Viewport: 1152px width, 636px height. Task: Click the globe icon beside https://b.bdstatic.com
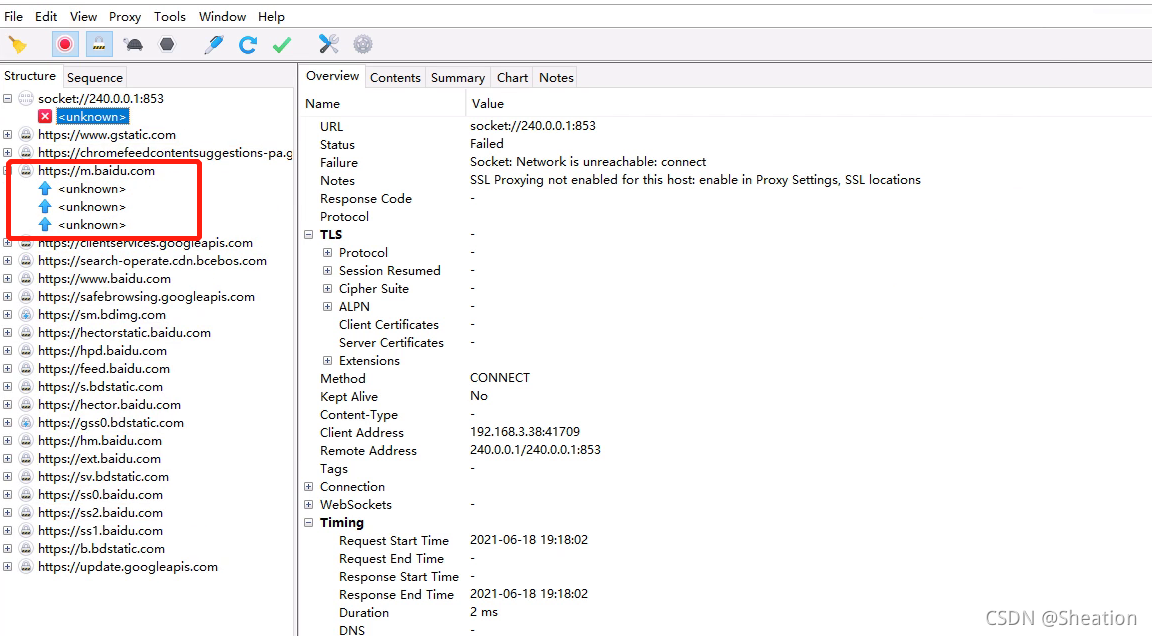click(26, 549)
